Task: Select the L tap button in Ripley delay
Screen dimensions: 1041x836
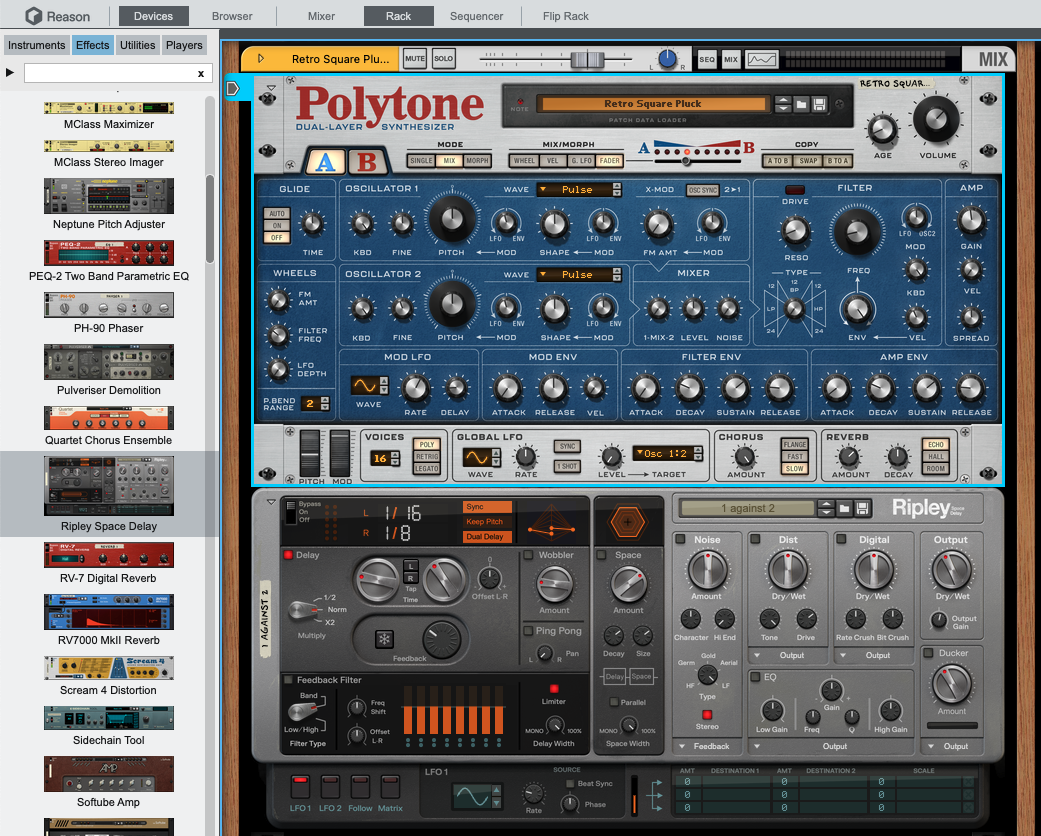Action: pyautogui.click(x=411, y=566)
